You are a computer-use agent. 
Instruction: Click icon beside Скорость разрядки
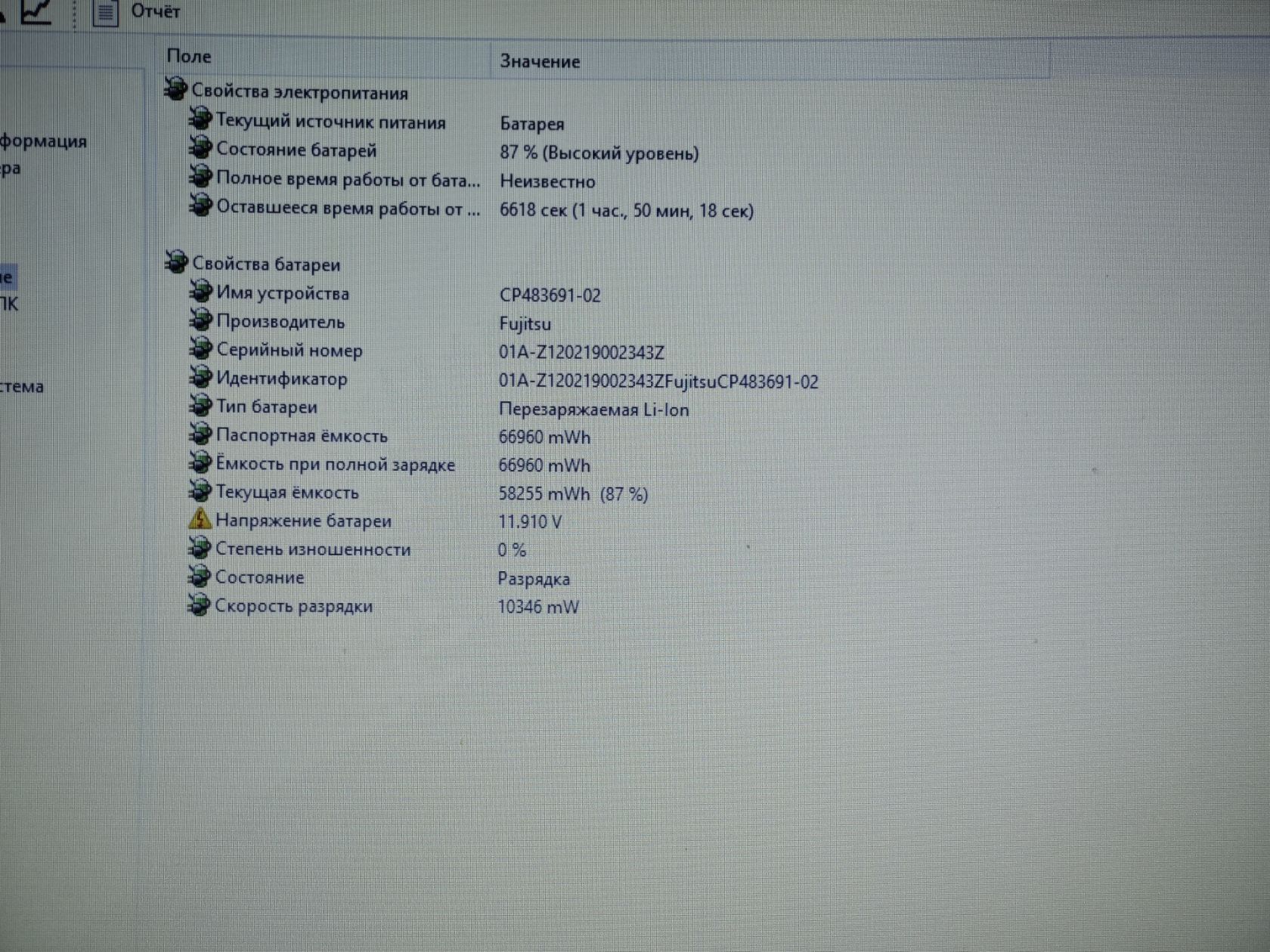click(x=199, y=604)
